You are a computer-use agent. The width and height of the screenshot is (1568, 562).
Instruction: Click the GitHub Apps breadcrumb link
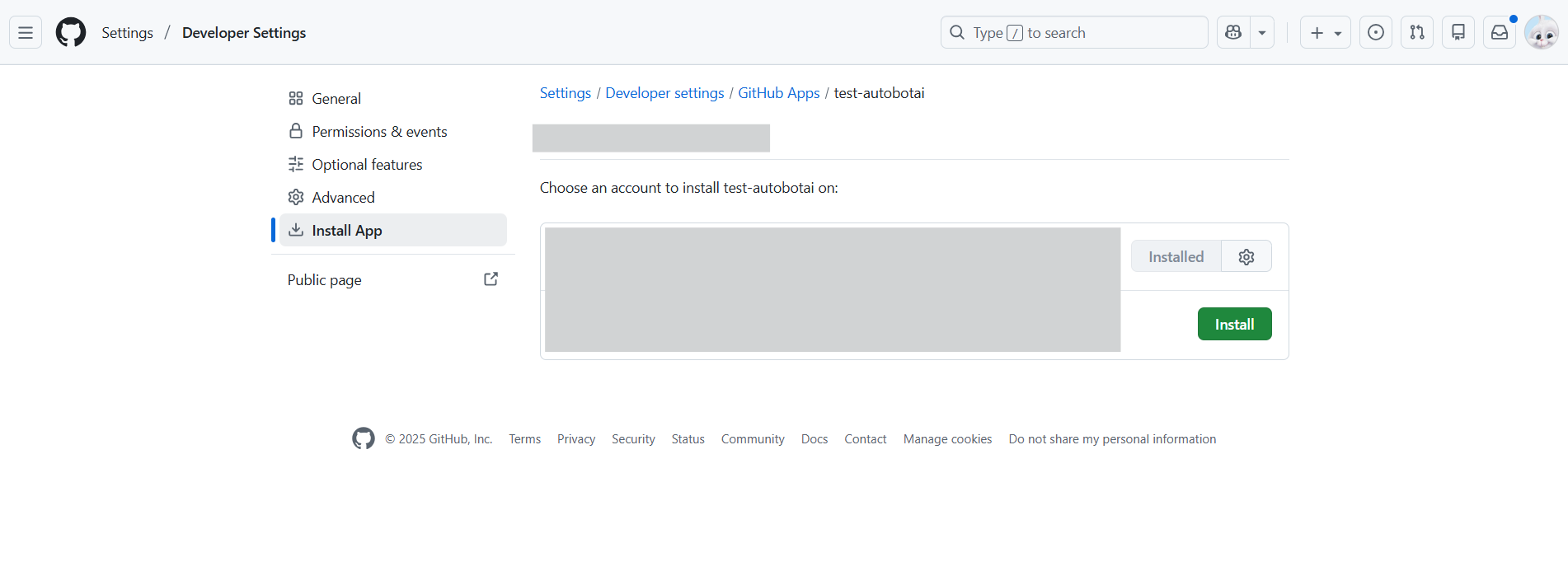pyautogui.click(x=779, y=93)
